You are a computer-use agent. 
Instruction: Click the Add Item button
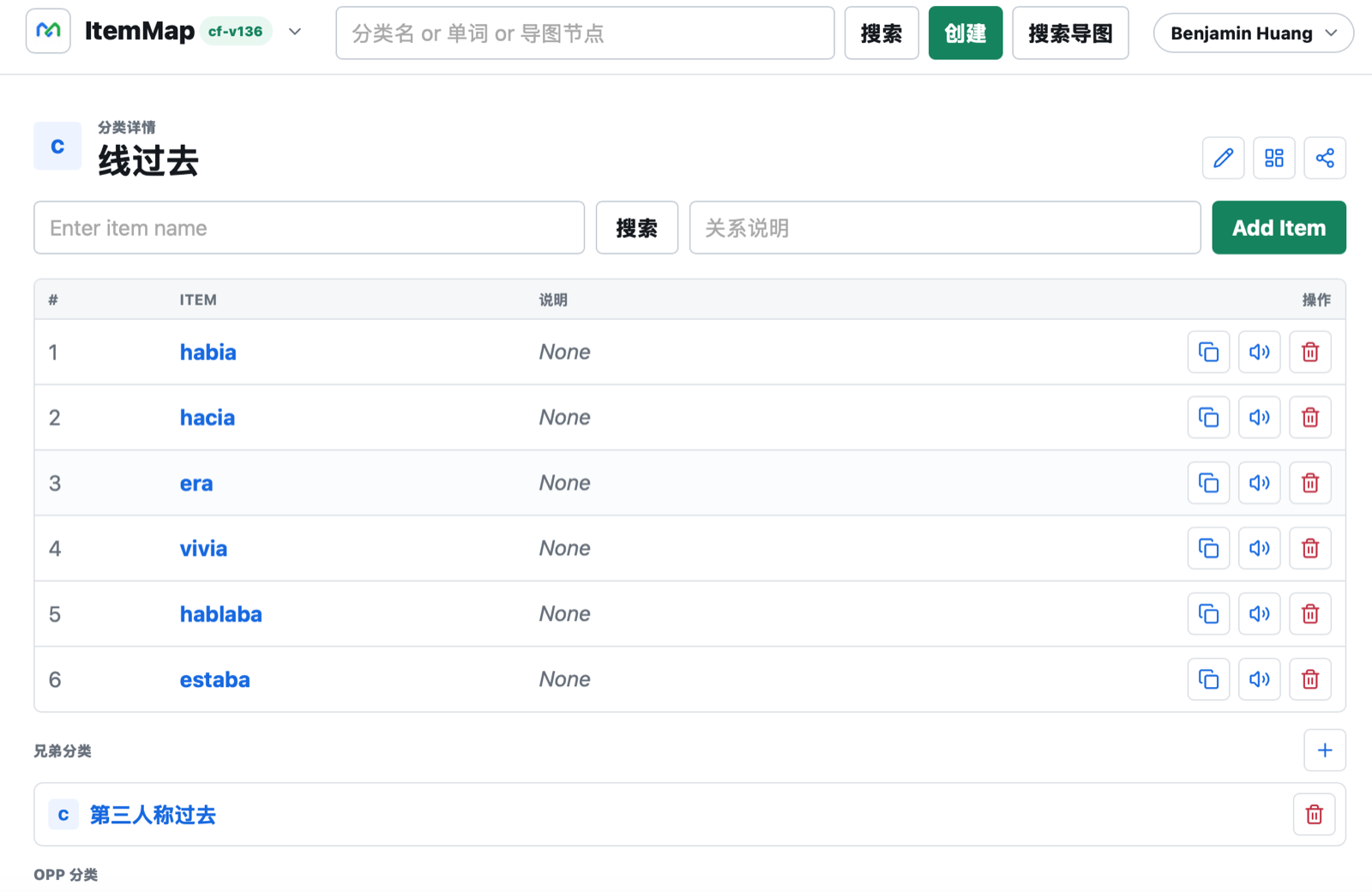(1279, 227)
